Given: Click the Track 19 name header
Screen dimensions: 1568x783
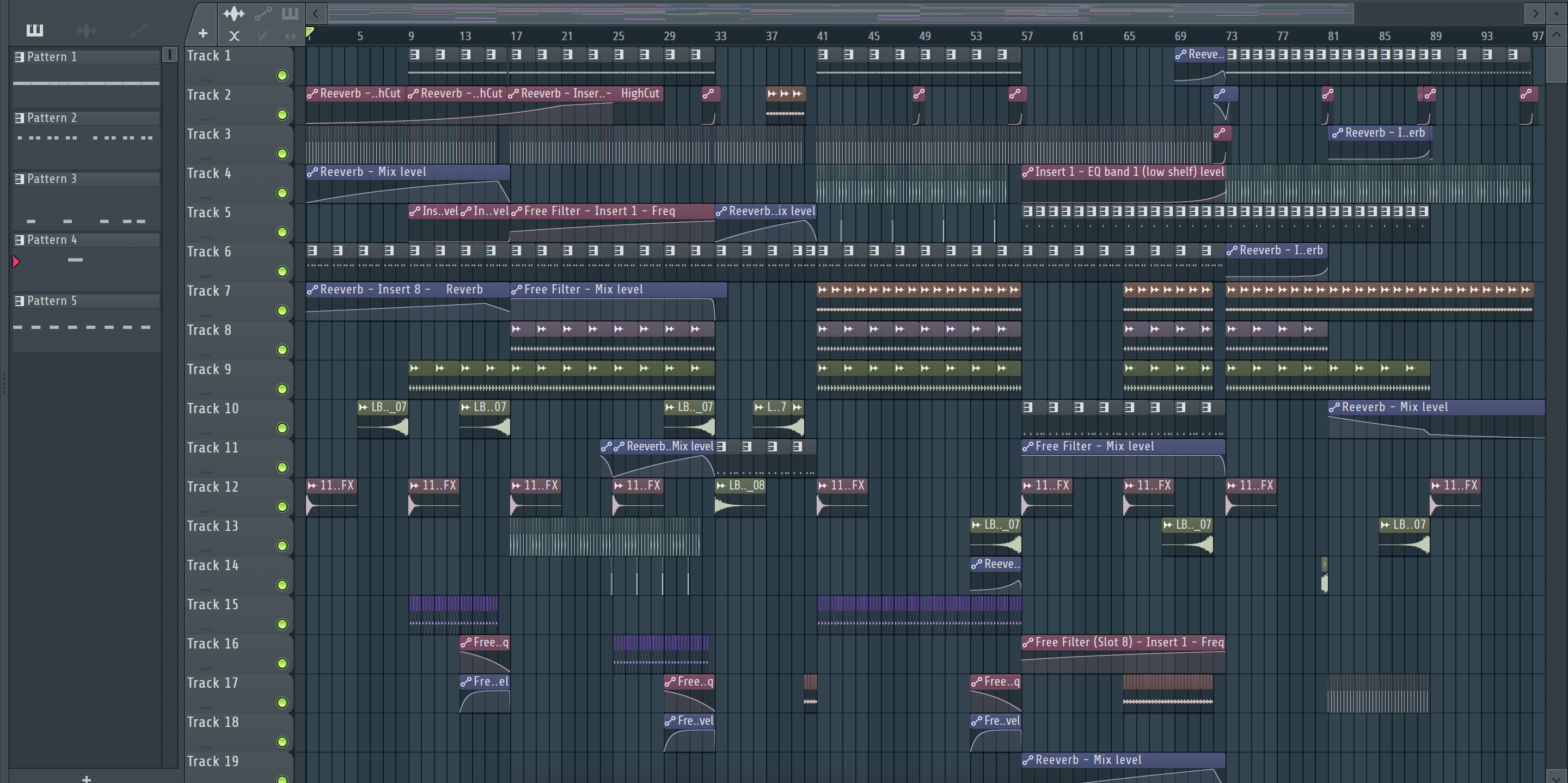Looking at the screenshot, I should tap(213, 761).
